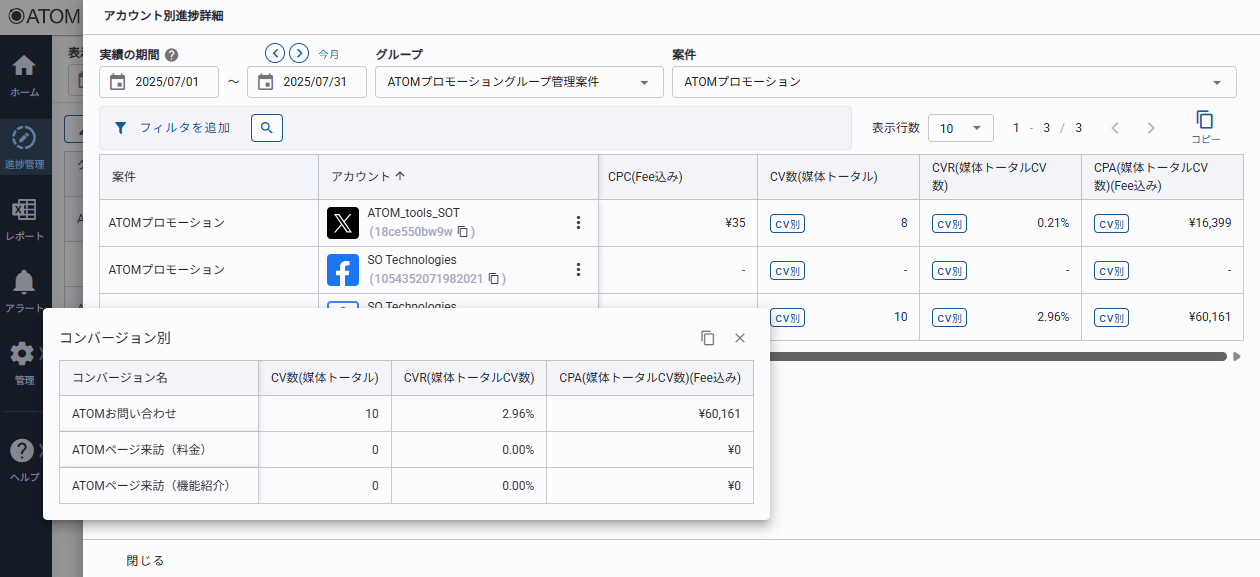The width and height of the screenshot is (1260, 577).
Task: Sort by アカウント column header
Action: 368,176
